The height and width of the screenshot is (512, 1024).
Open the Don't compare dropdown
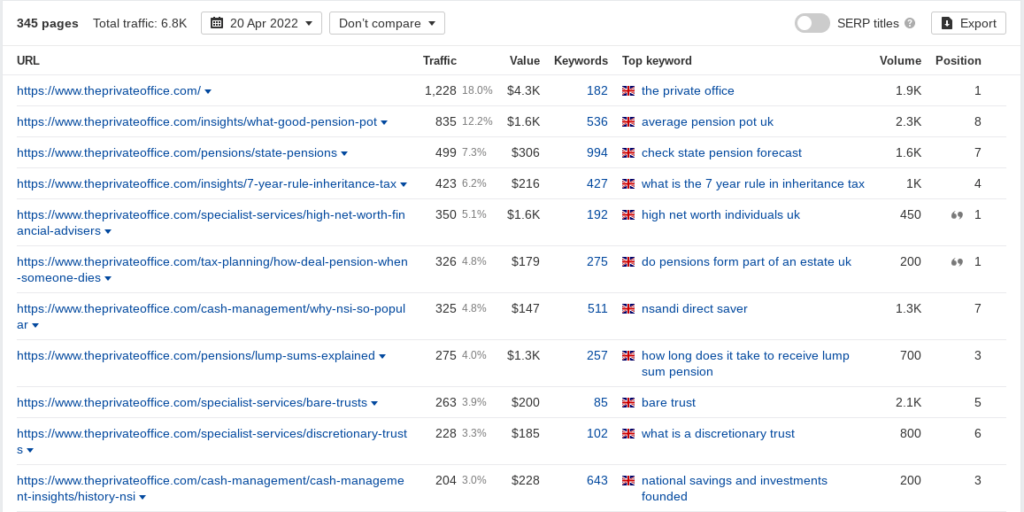coord(387,24)
